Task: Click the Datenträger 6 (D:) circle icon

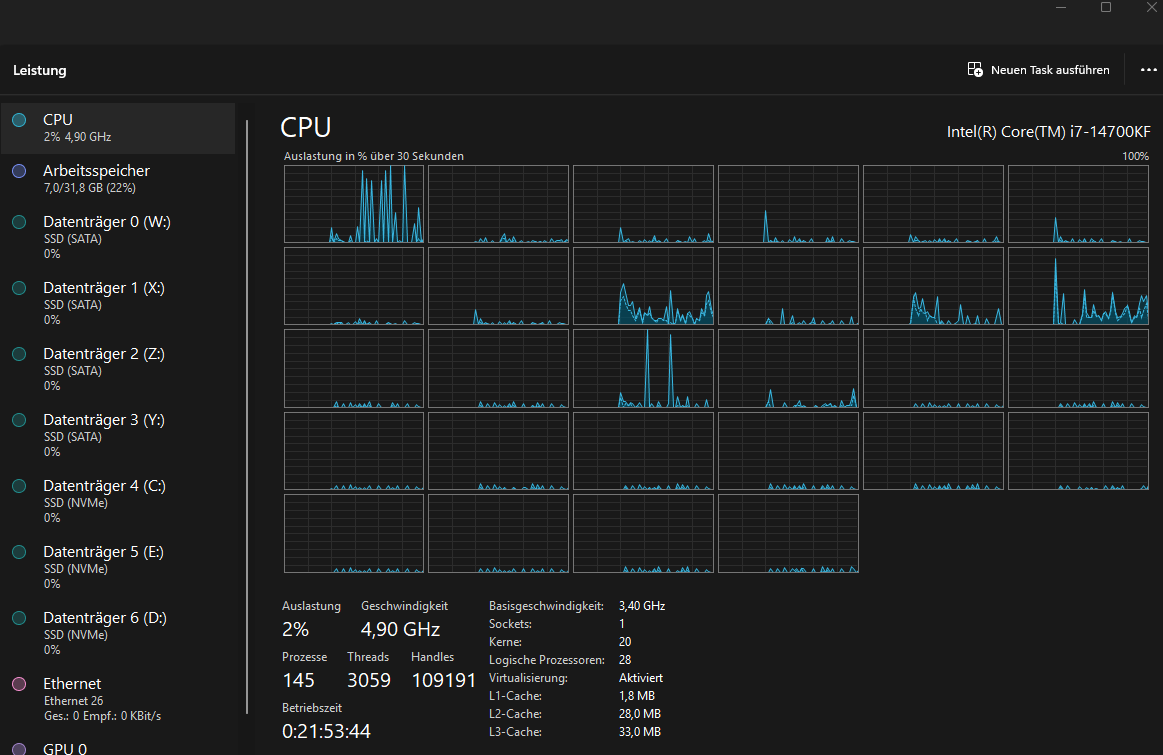Action: tap(19, 618)
